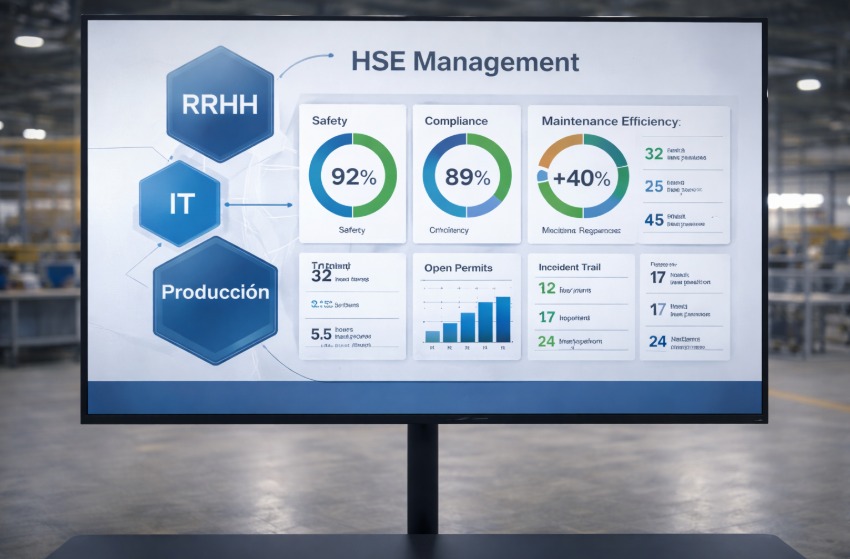
Task: Click the Maintenance Efficiency heading
Action: (610, 121)
